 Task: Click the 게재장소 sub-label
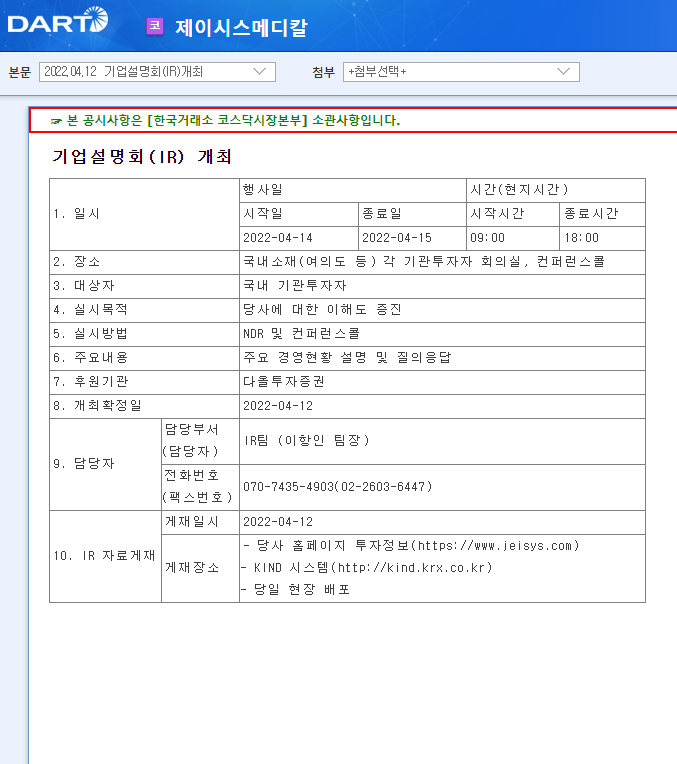point(200,568)
